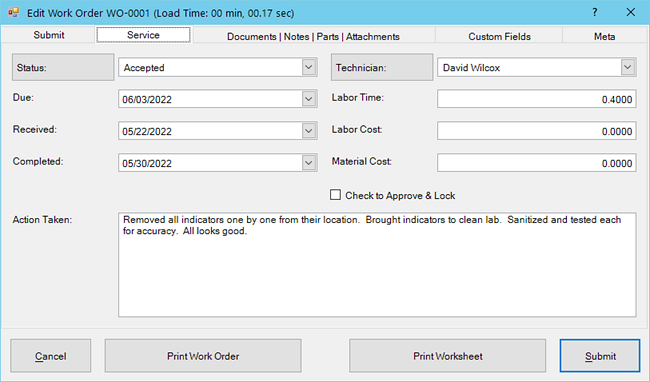Click the 'Action Taken:' label

click(x=42, y=220)
